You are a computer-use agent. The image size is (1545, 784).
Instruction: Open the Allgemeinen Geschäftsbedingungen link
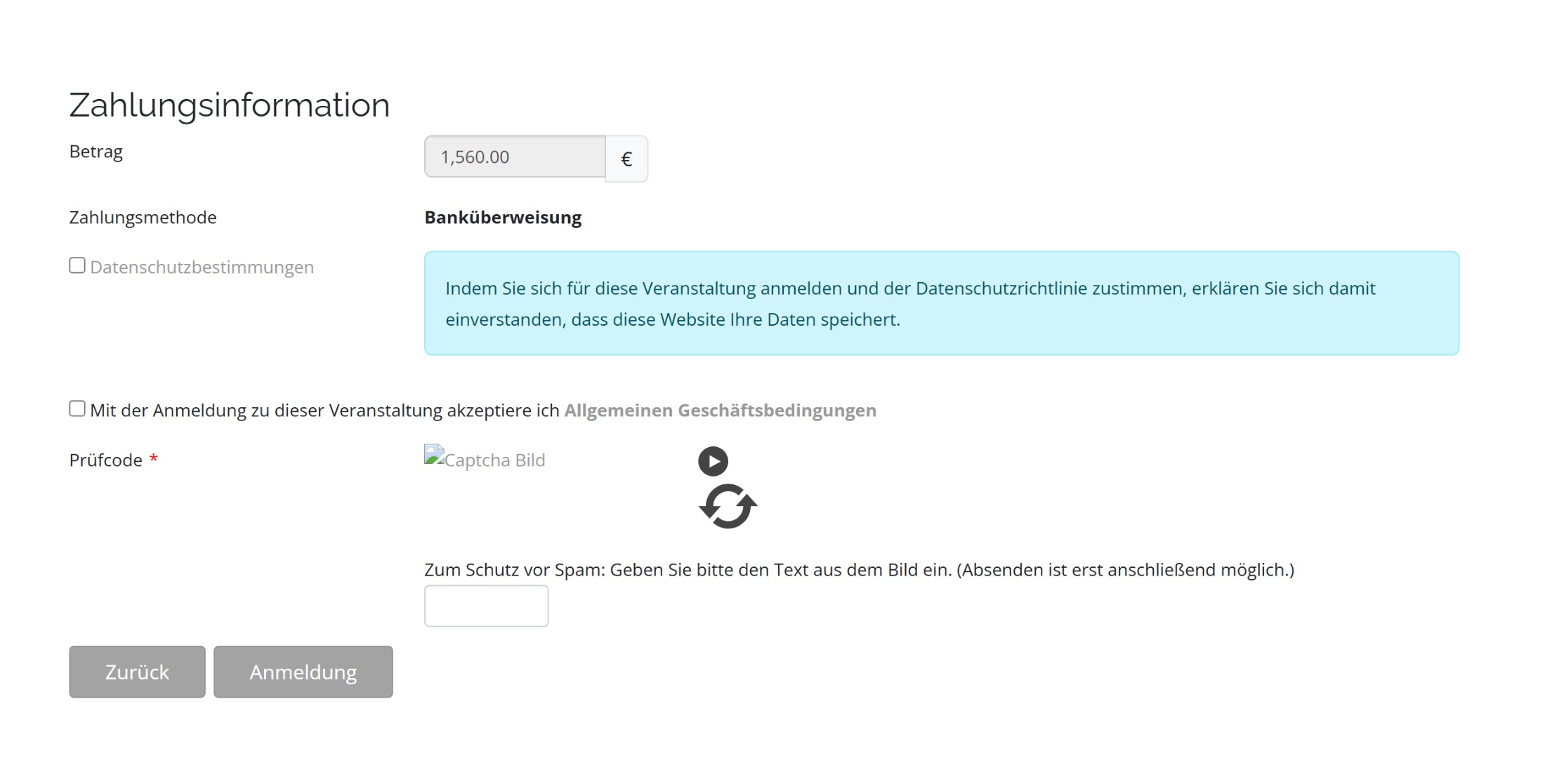720,411
